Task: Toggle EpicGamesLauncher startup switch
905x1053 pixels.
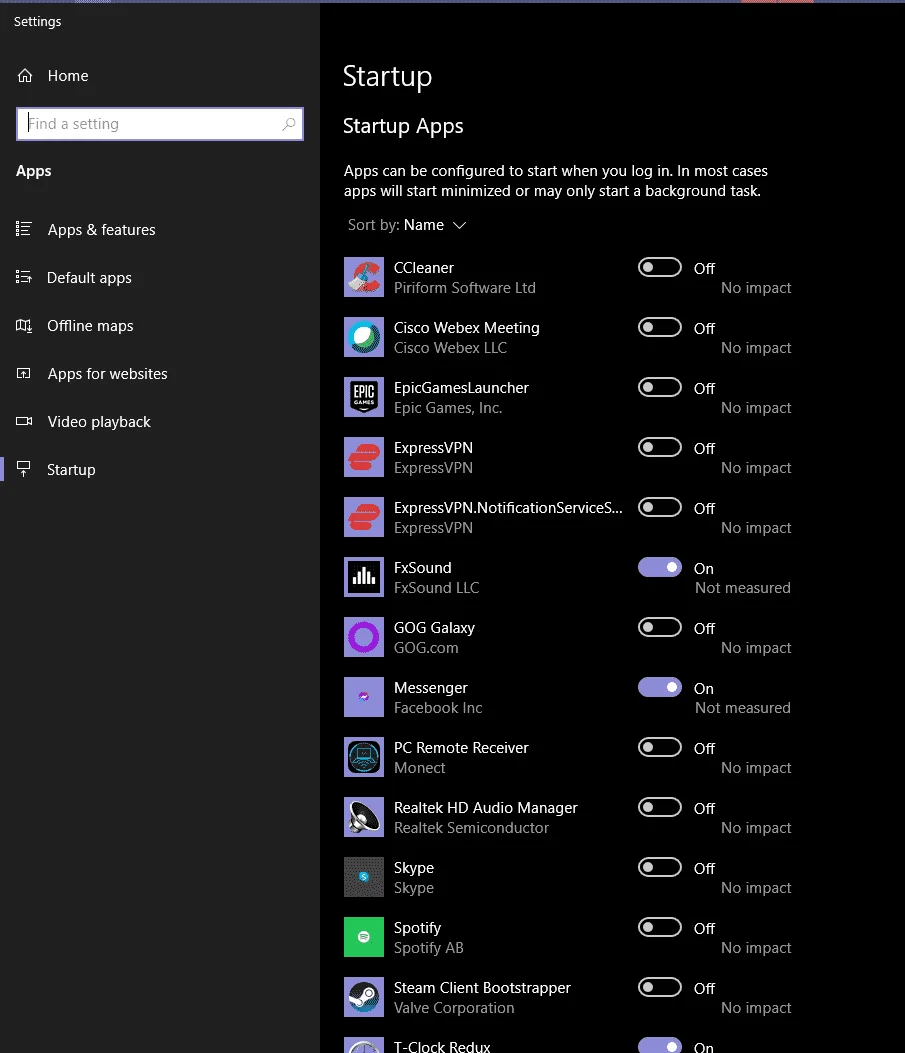Action: coord(659,387)
